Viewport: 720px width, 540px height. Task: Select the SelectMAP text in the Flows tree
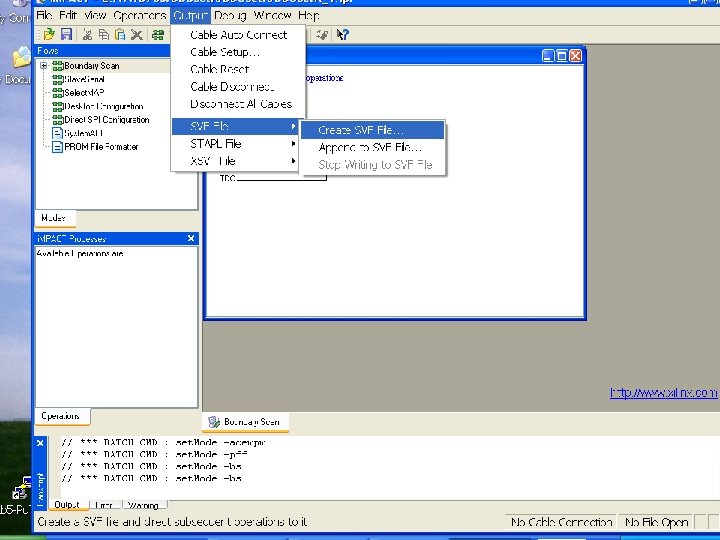point(84,93)
